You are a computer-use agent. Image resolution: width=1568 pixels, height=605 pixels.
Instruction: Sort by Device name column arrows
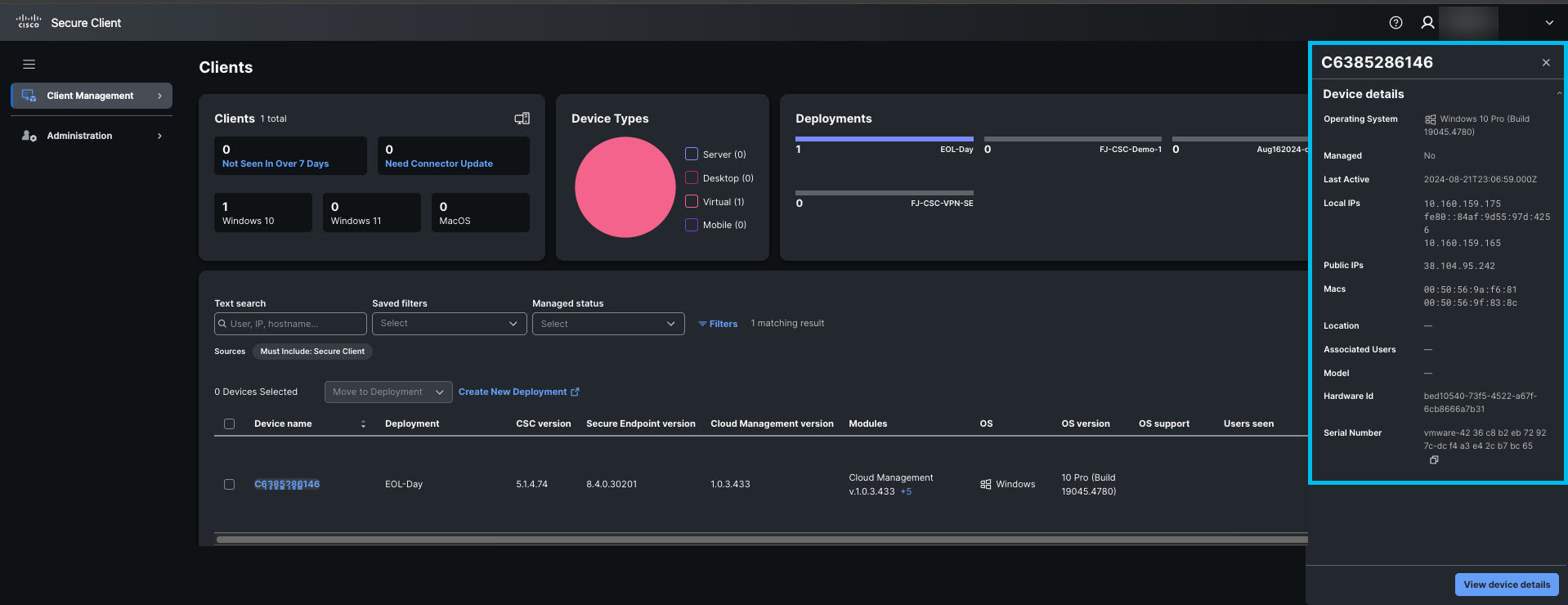tap(363, 423)
